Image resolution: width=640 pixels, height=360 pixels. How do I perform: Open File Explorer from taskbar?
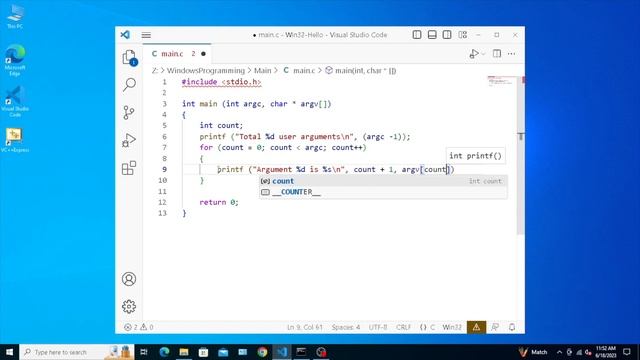tap(184, 352)
